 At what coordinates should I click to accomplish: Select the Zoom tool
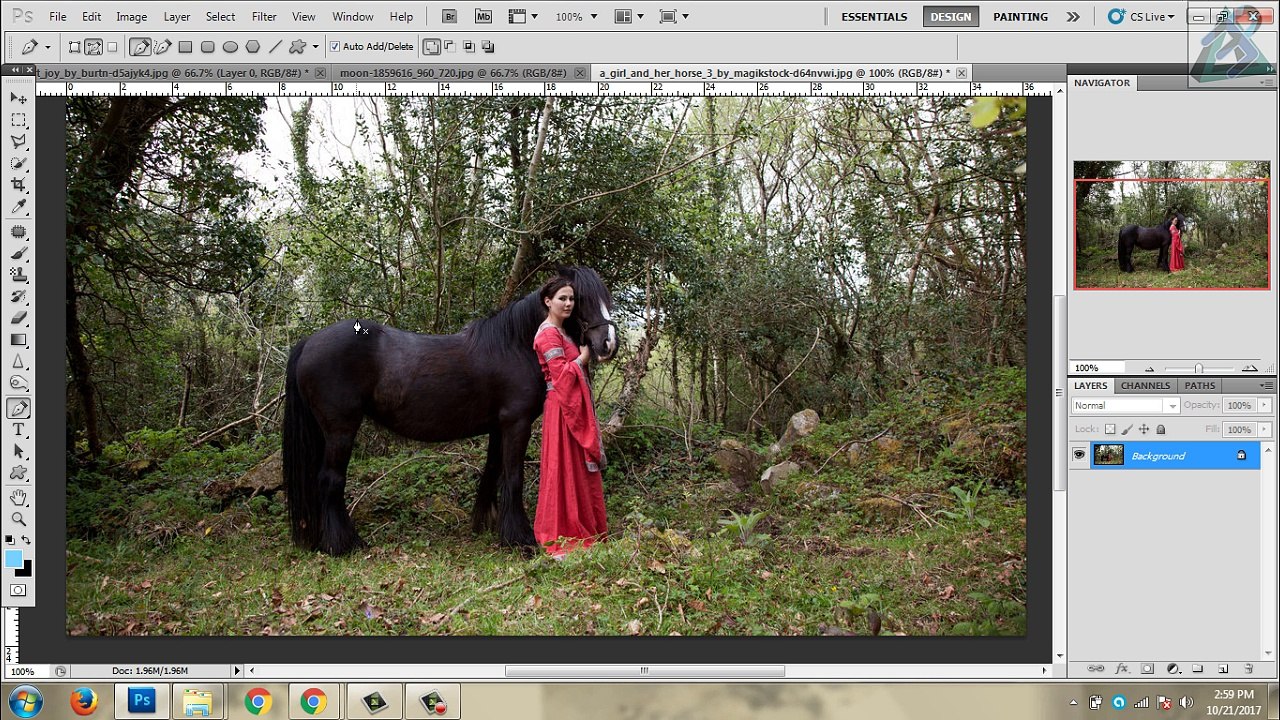click(18, 519)
